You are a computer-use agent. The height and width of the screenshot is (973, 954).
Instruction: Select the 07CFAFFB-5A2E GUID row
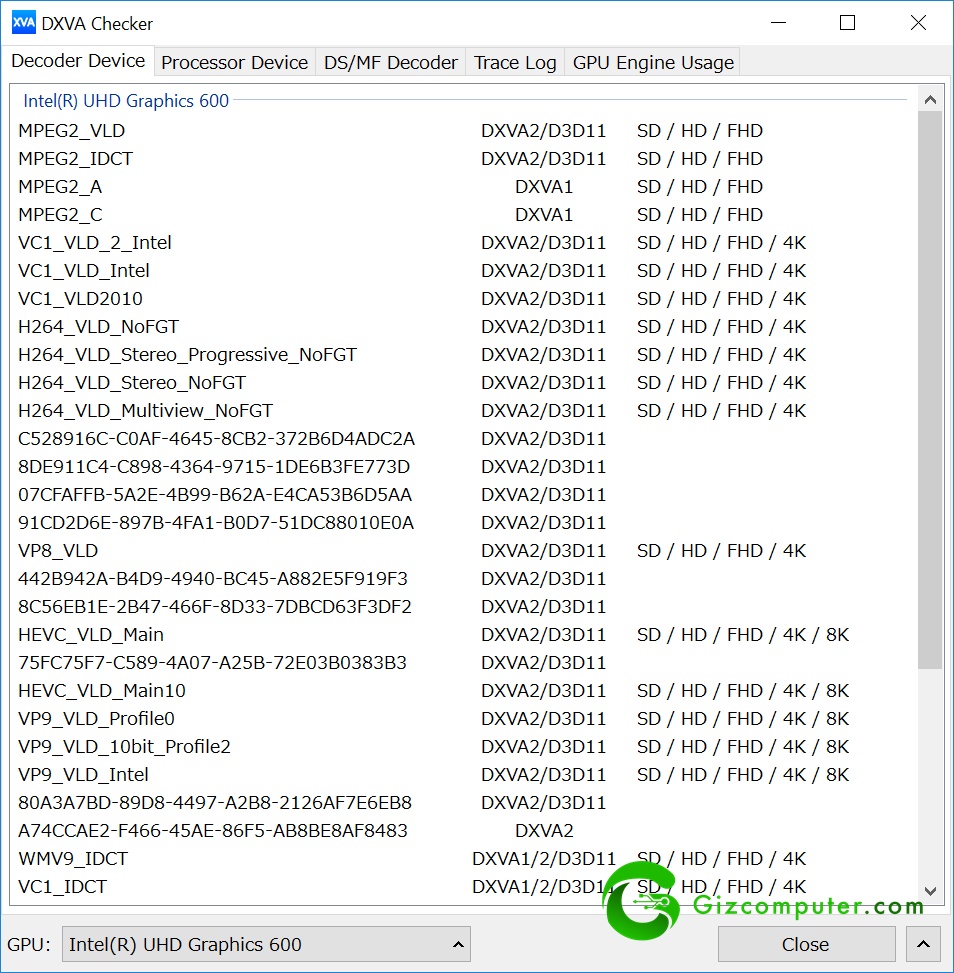click(462, 495)
